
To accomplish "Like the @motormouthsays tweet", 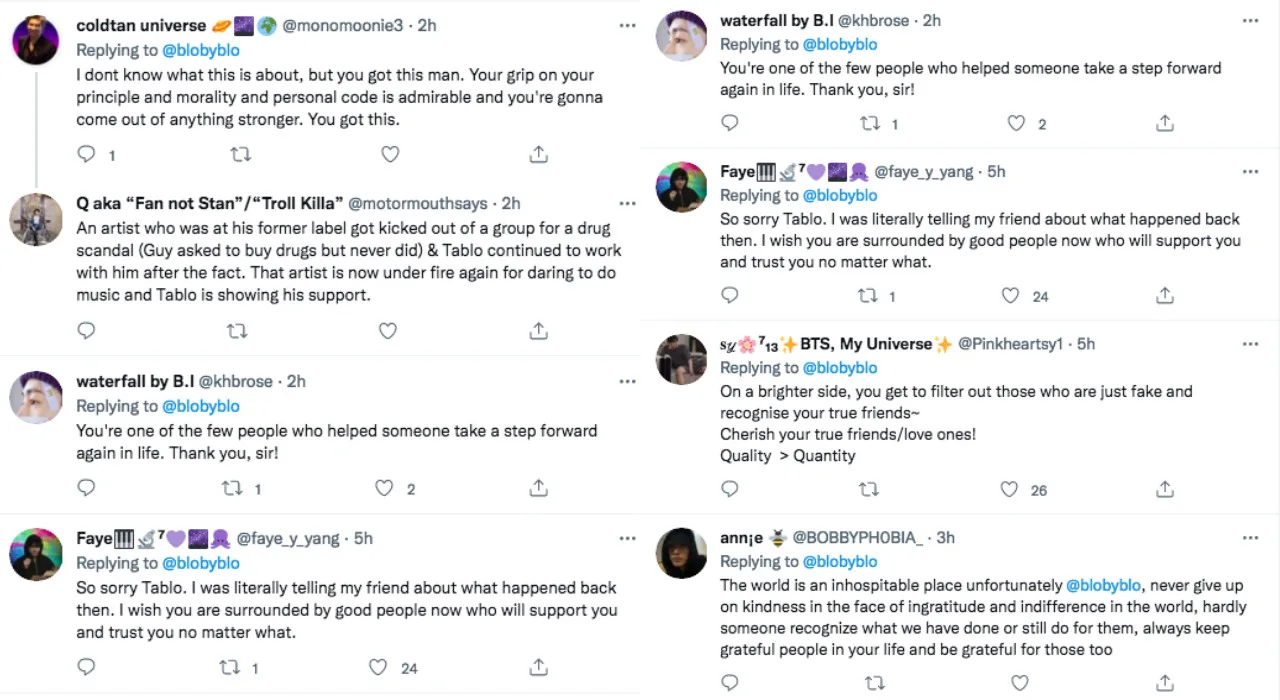I will (387, 330).
